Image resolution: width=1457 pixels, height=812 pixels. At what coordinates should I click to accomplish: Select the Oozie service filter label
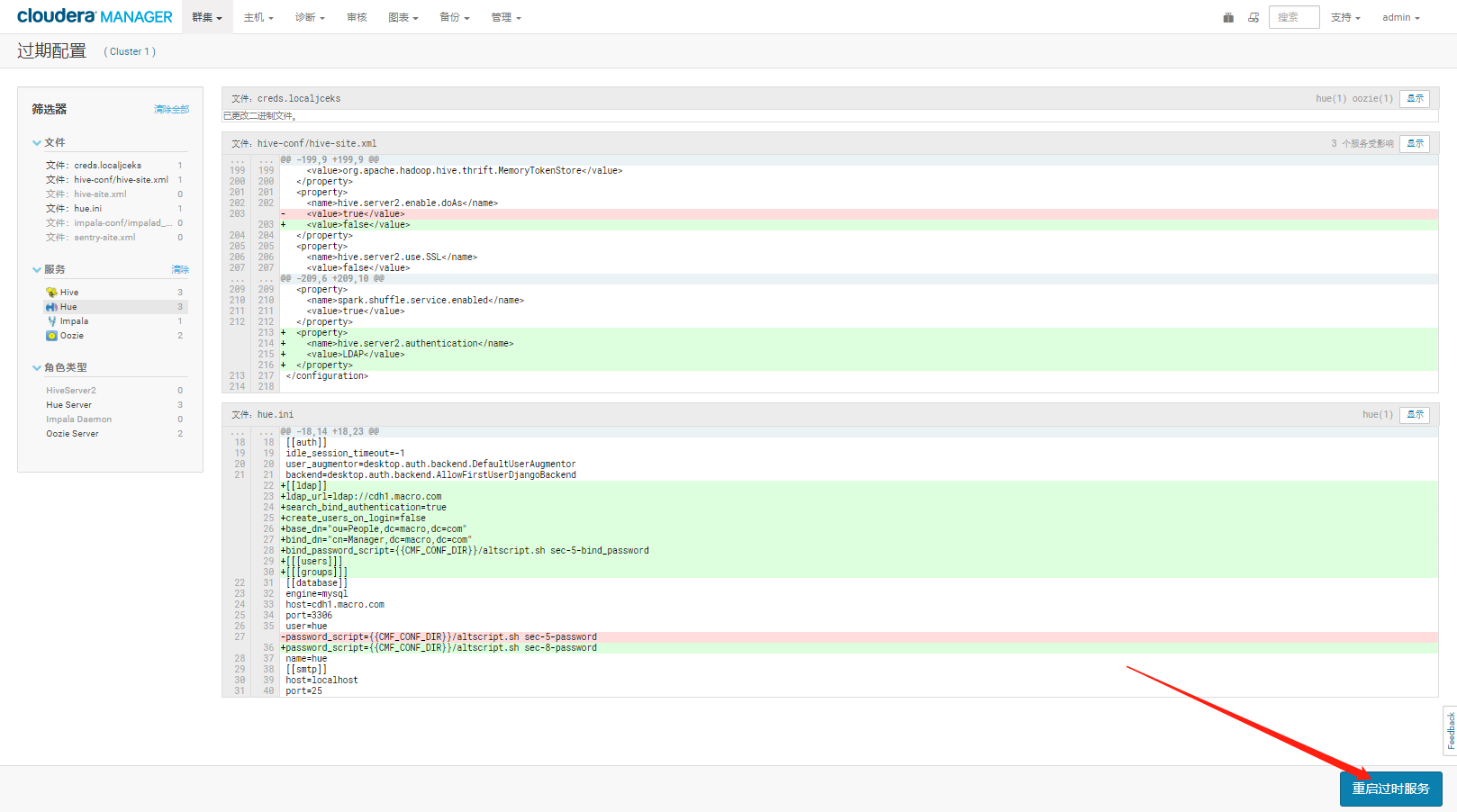pyautogui.click(x=72, y=336)
